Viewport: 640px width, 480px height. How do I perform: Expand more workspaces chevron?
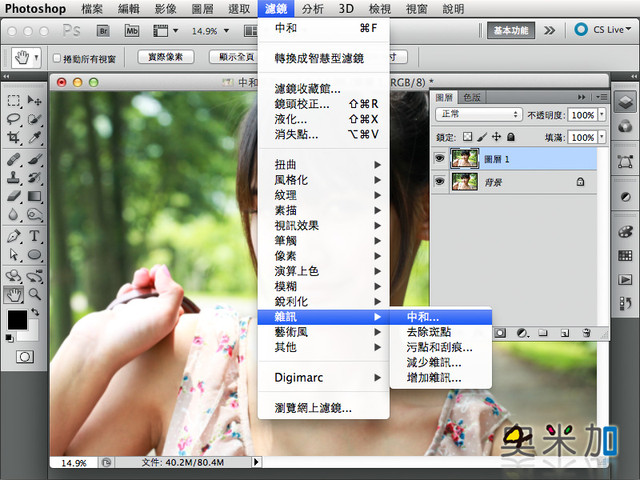tap(549, 31)
